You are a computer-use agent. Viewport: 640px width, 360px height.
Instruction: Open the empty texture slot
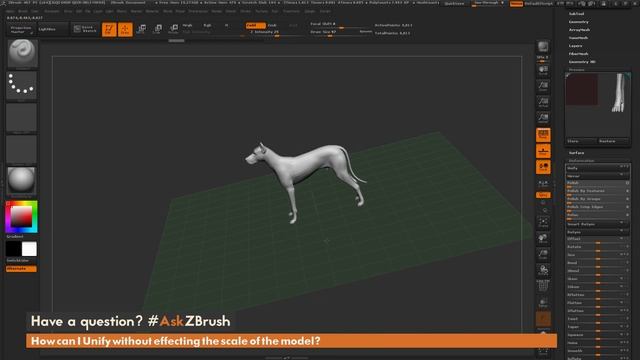[x=22, y=150]
